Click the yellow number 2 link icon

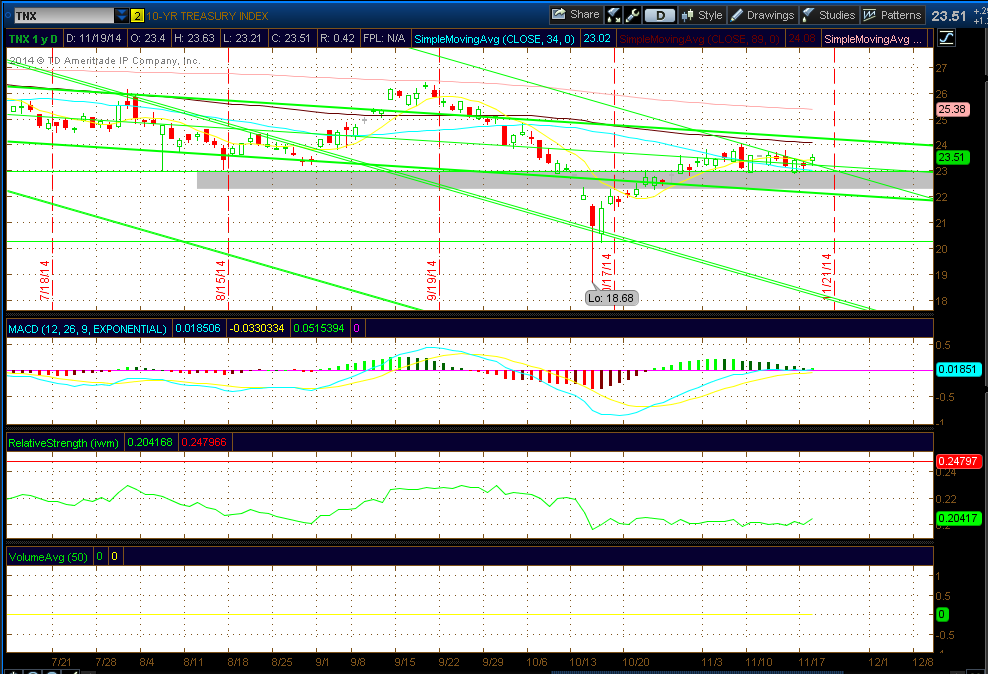pos(137,16)
